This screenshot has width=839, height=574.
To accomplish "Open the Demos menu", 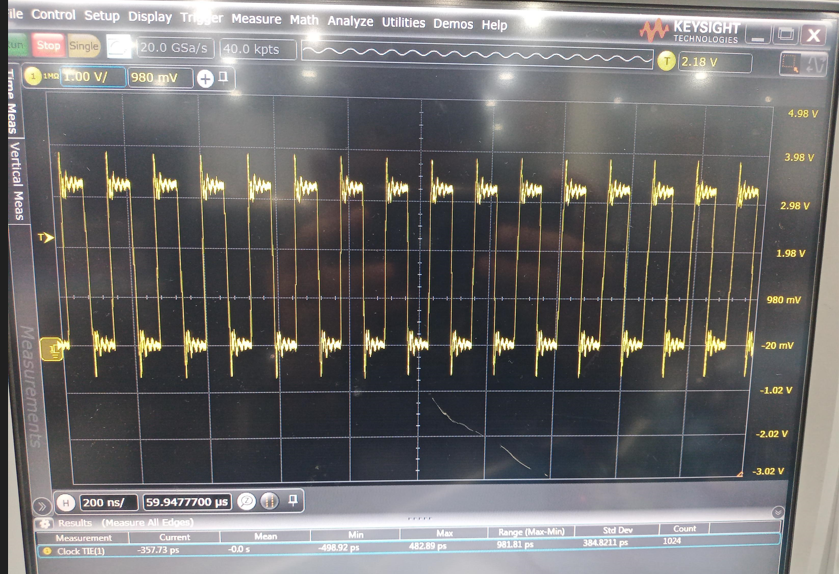I will coord(453,24).
